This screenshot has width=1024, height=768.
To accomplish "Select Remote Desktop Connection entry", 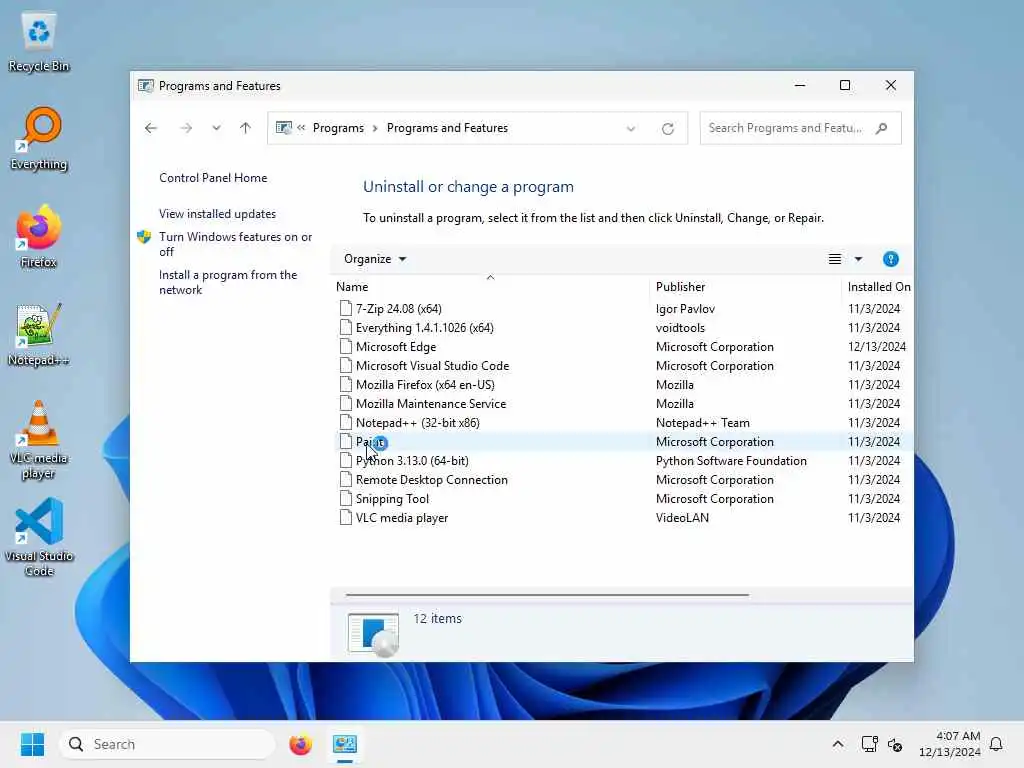I will tap(624, 479).
